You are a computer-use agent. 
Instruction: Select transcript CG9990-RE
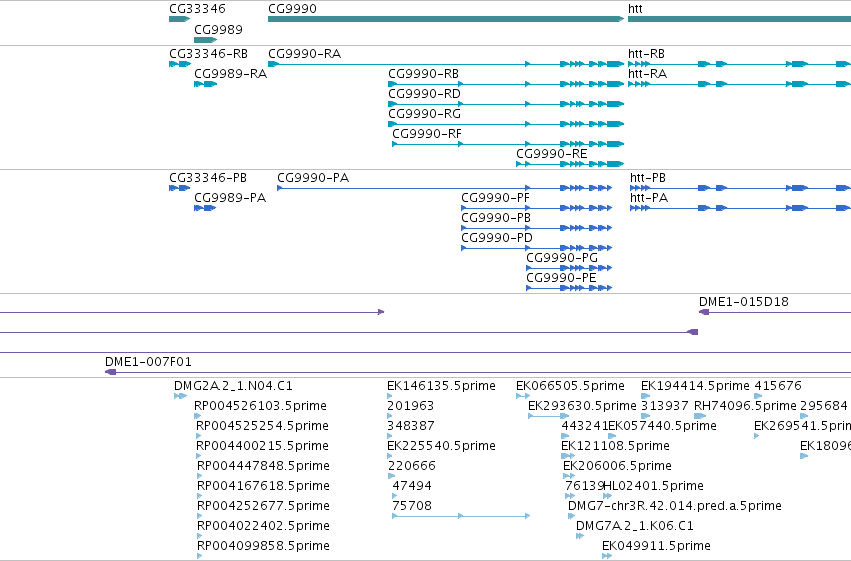coord(551,154)
